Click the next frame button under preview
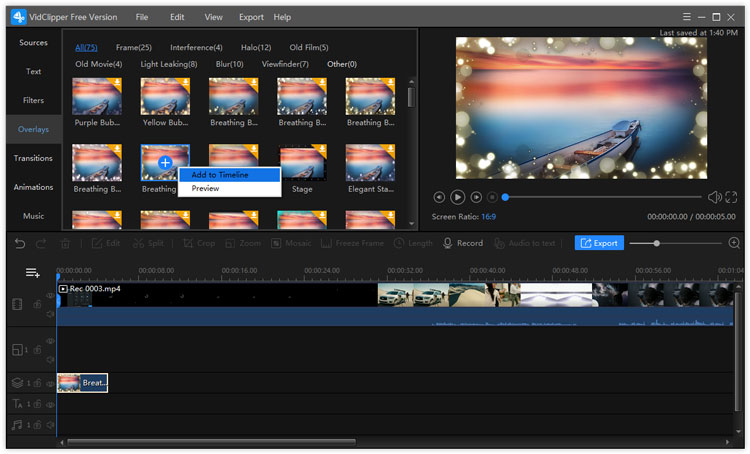The image size is (750, 454). (476, 197)
